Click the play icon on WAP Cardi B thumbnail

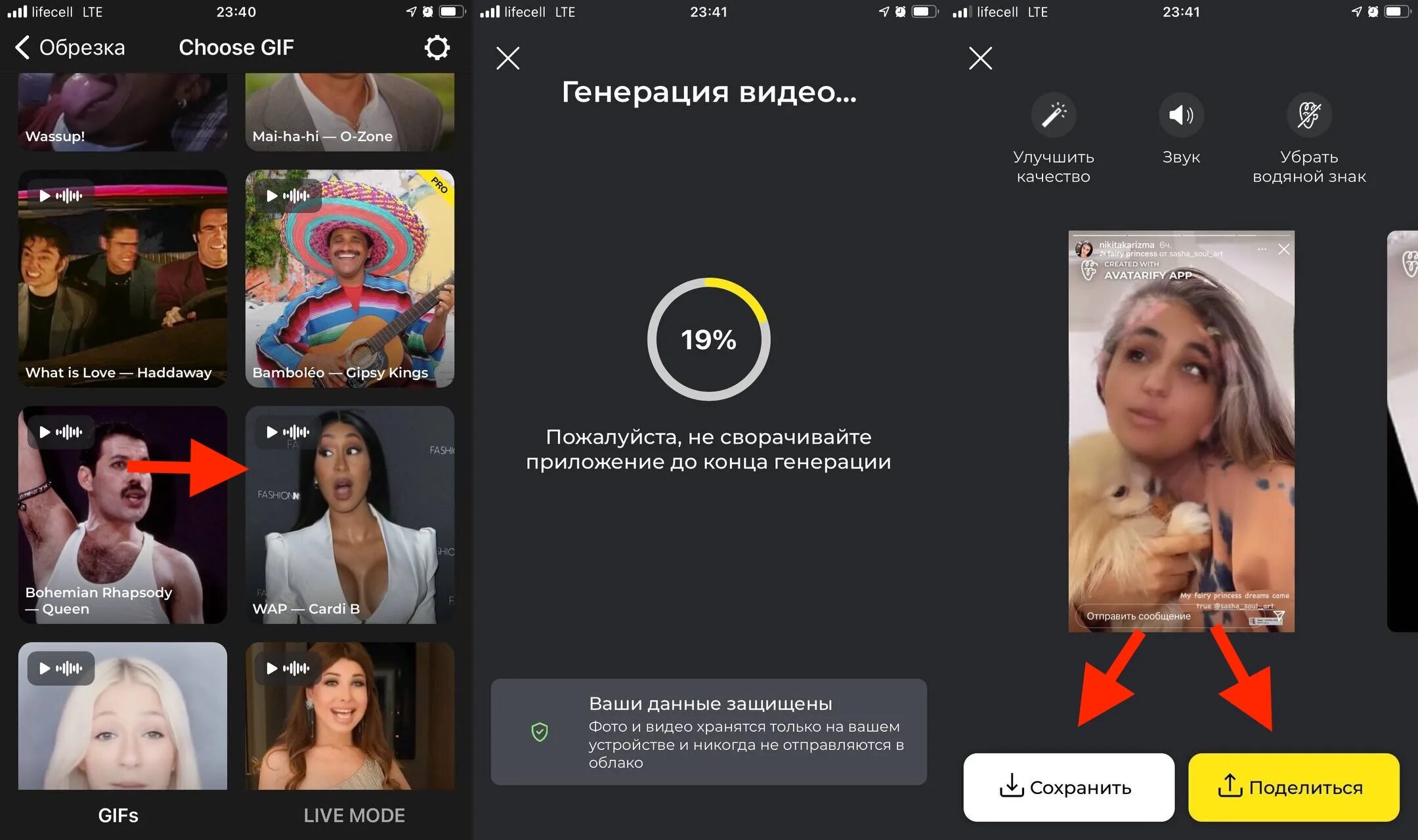(273, 432)
